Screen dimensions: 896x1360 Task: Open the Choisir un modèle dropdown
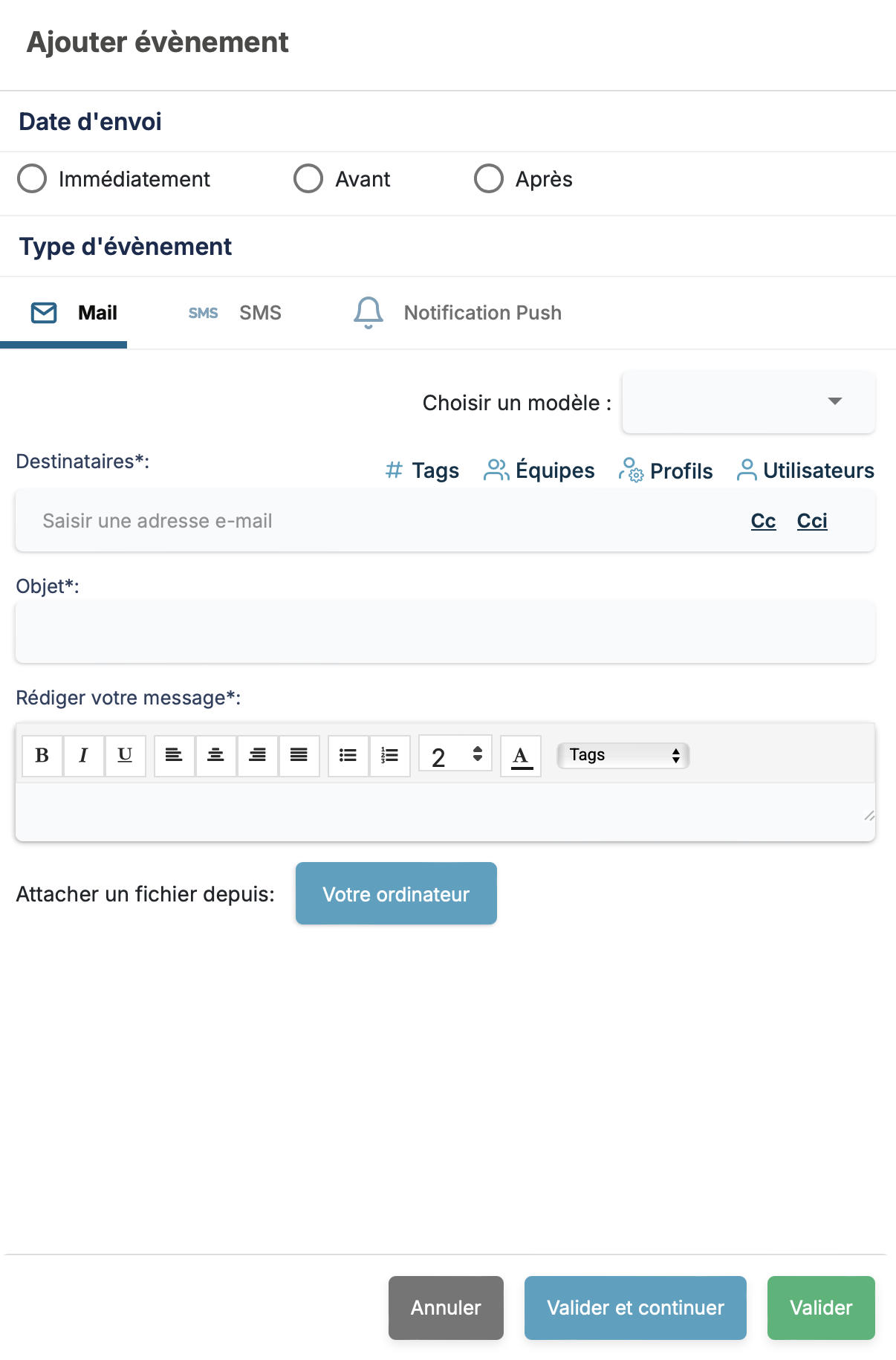pyautogui.click(x=748, y=402)
